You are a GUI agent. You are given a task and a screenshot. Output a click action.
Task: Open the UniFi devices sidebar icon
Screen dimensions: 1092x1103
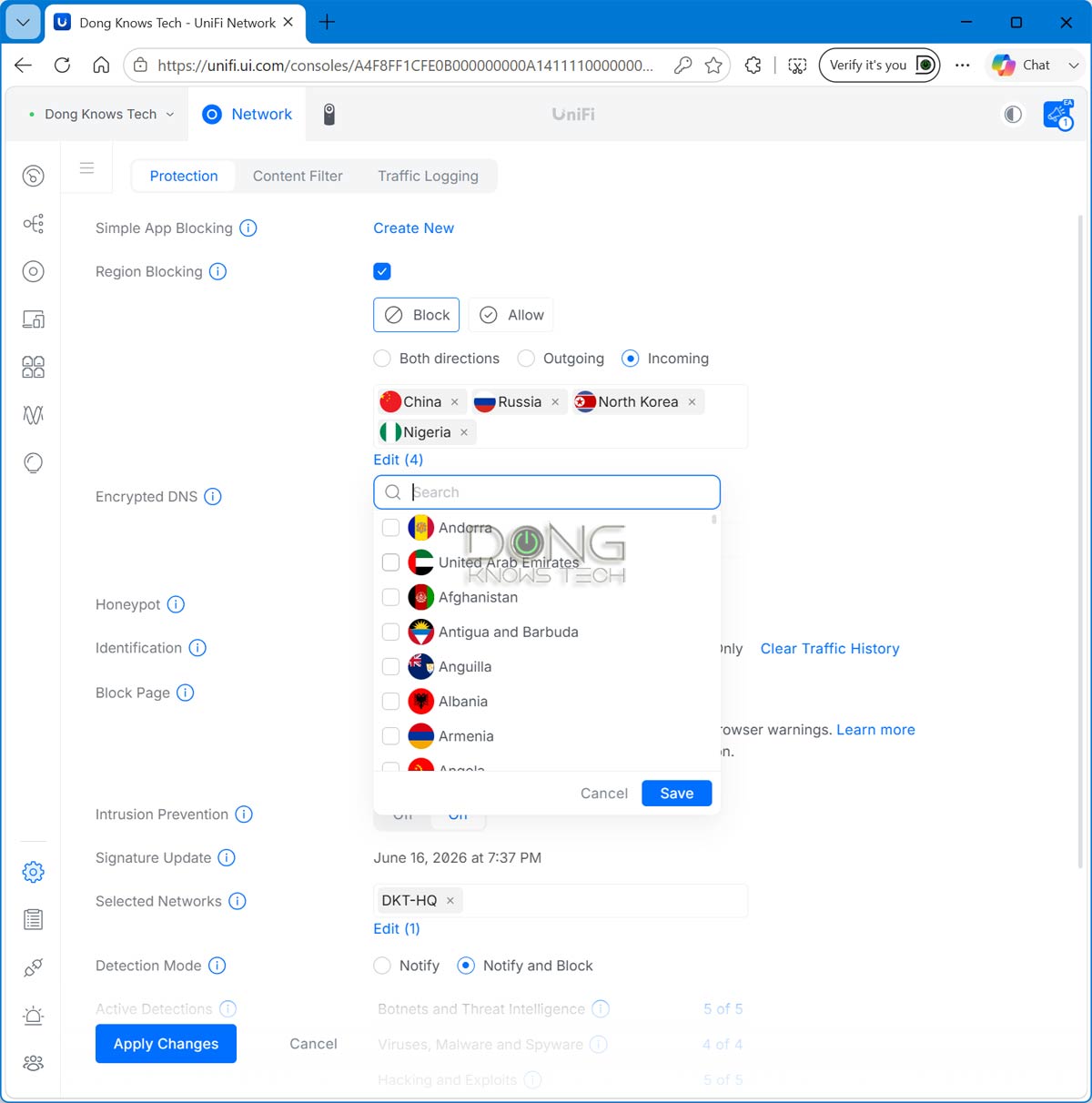pos(34,271)
